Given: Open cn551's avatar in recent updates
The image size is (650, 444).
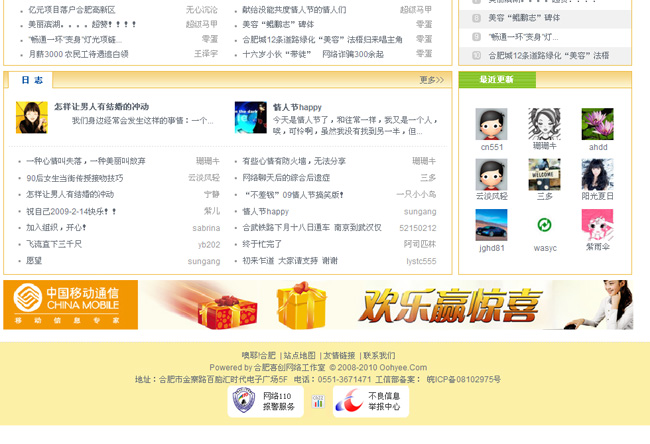Looking at the screenshot, I should 491,124.
